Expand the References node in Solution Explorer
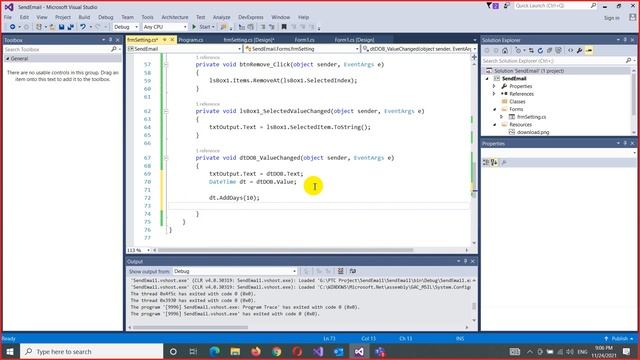The width and height of the screenshot is (640, 360). (x=494, y=94)
